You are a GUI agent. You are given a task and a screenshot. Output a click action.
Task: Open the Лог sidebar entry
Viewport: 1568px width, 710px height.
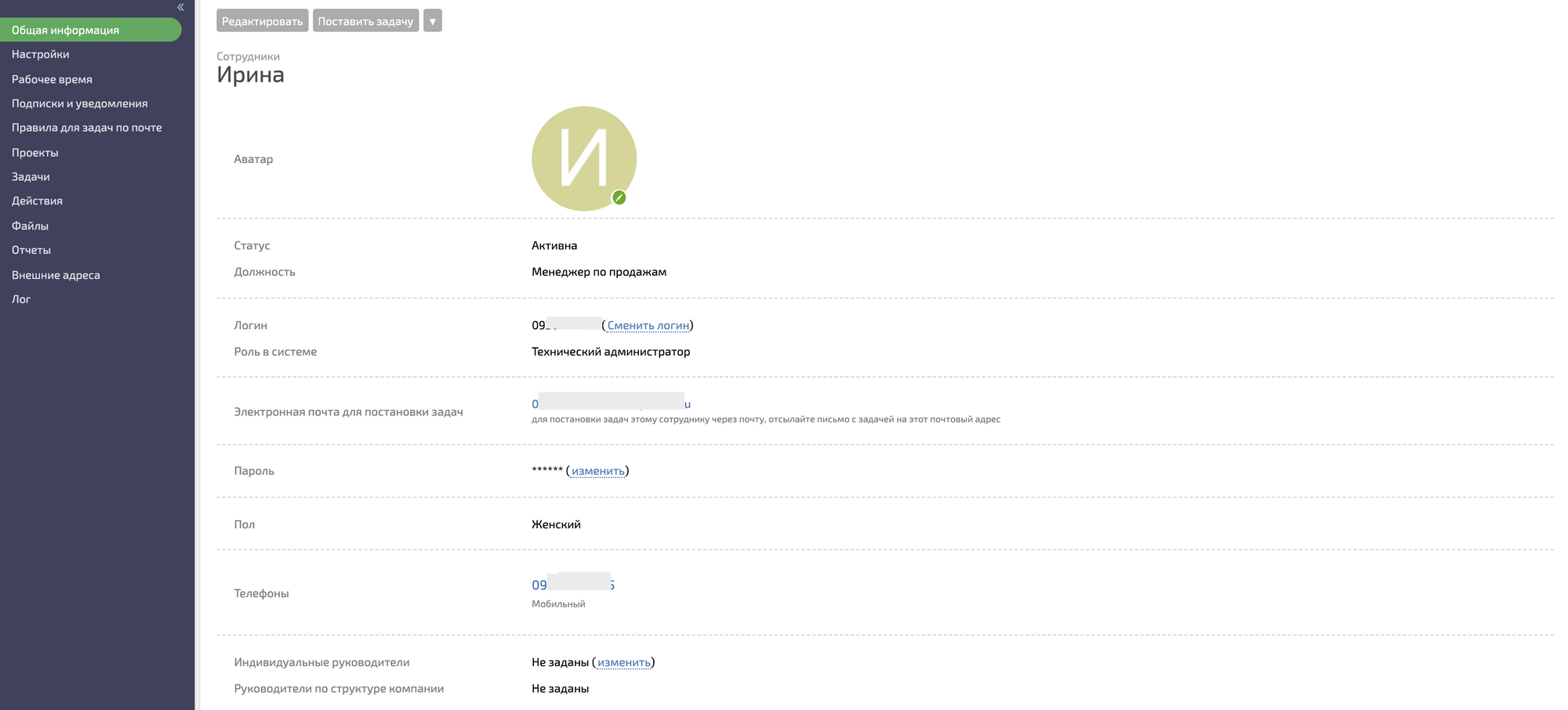tap(21, 299)
